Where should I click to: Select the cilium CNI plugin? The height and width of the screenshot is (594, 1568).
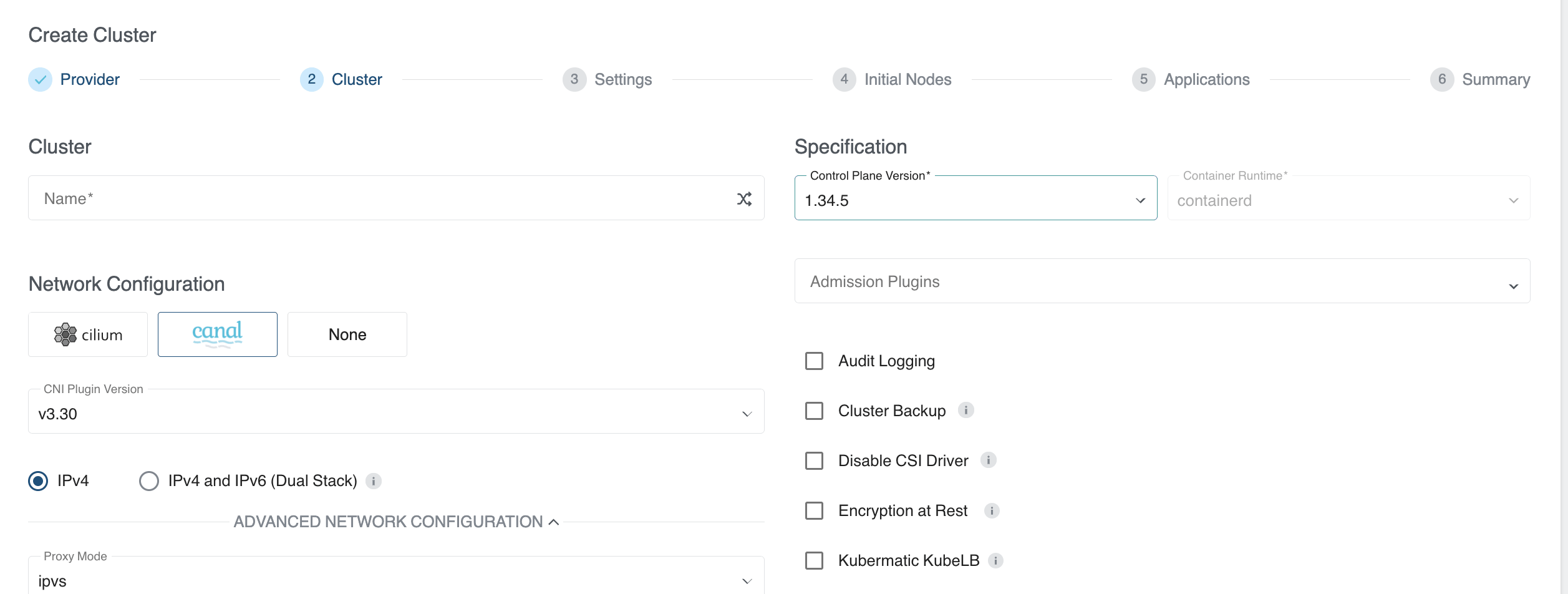pyautogui.click(x=88, y=334)
